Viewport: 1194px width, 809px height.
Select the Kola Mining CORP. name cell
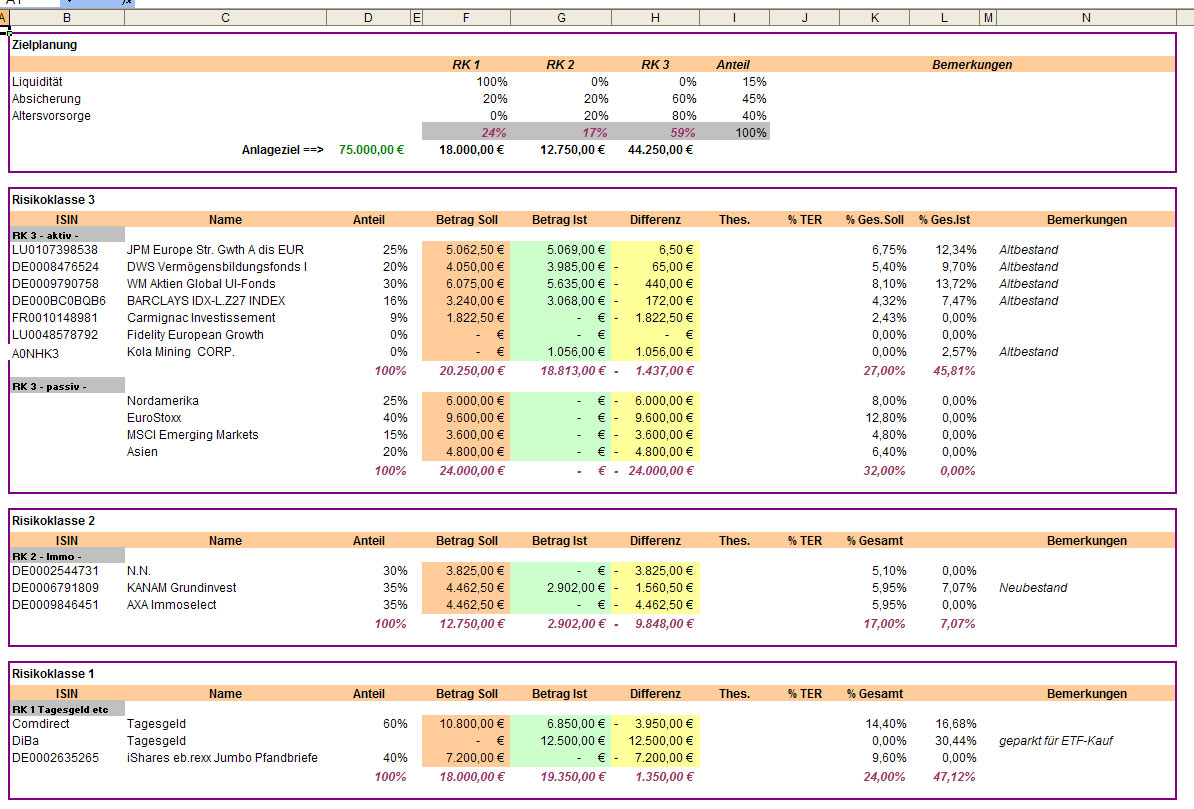tap(181, 352)
